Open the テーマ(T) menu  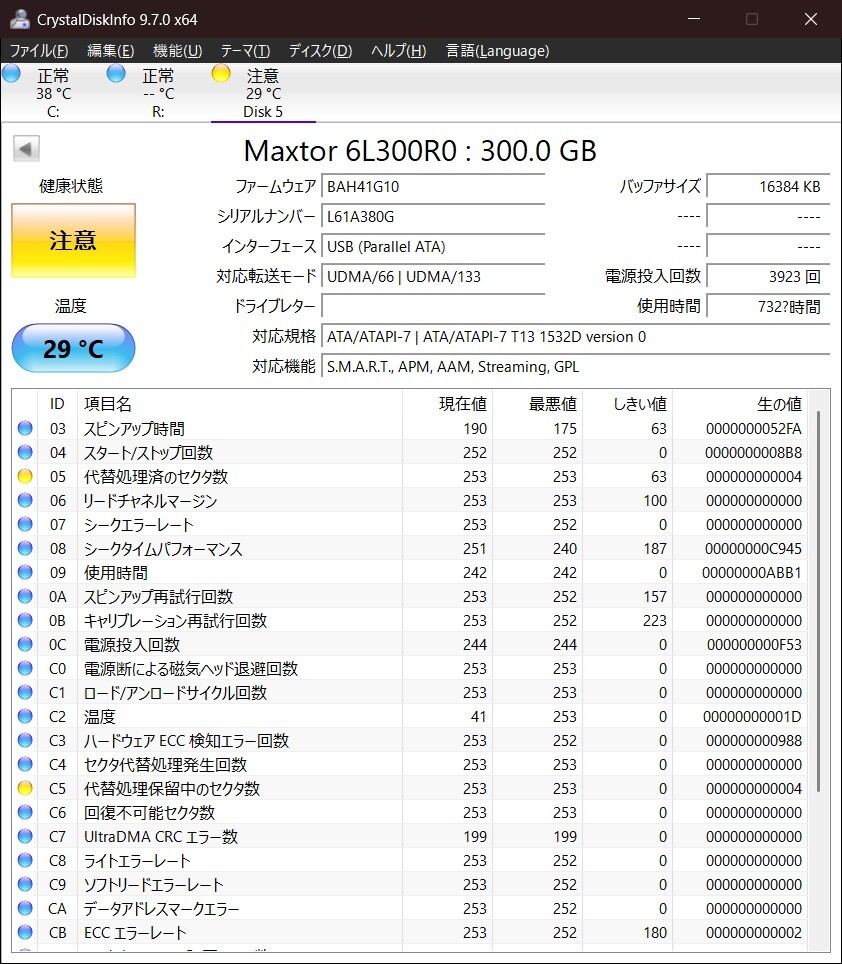pos(245,50)
